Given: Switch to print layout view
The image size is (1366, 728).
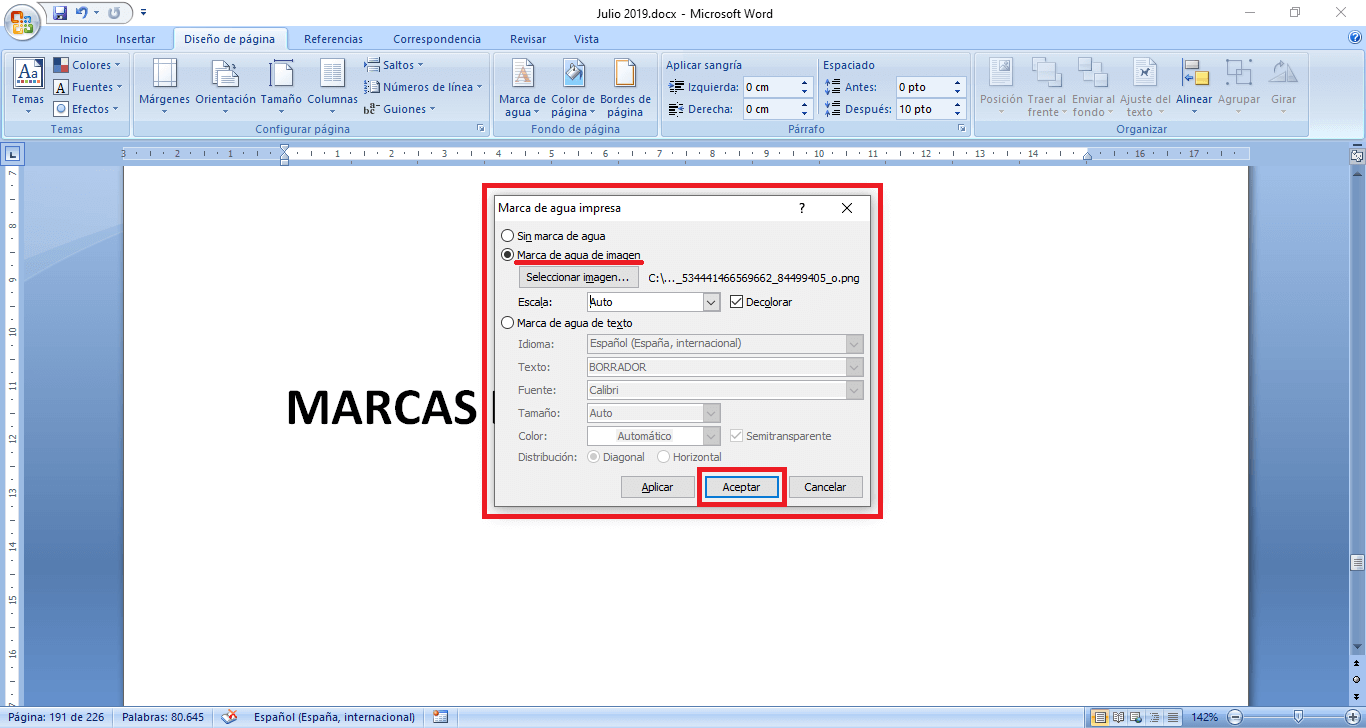Looking at the screenshot, I should pos(1100,717).
